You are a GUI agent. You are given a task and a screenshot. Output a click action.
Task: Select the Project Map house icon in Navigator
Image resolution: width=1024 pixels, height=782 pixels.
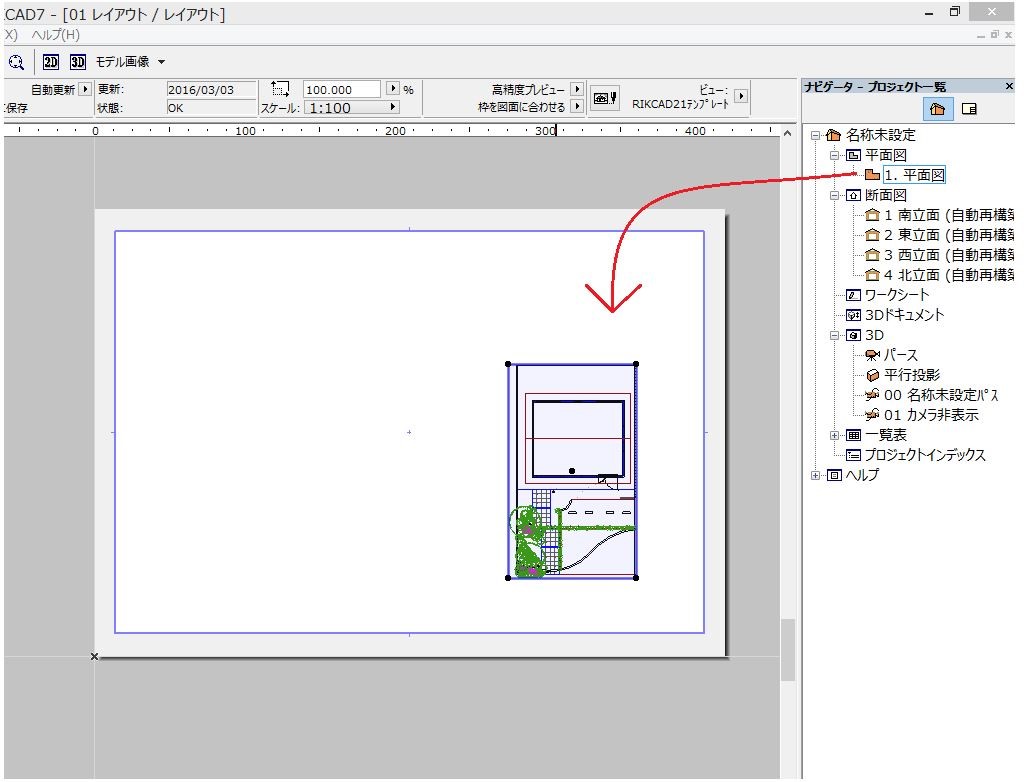click(937, 109)
